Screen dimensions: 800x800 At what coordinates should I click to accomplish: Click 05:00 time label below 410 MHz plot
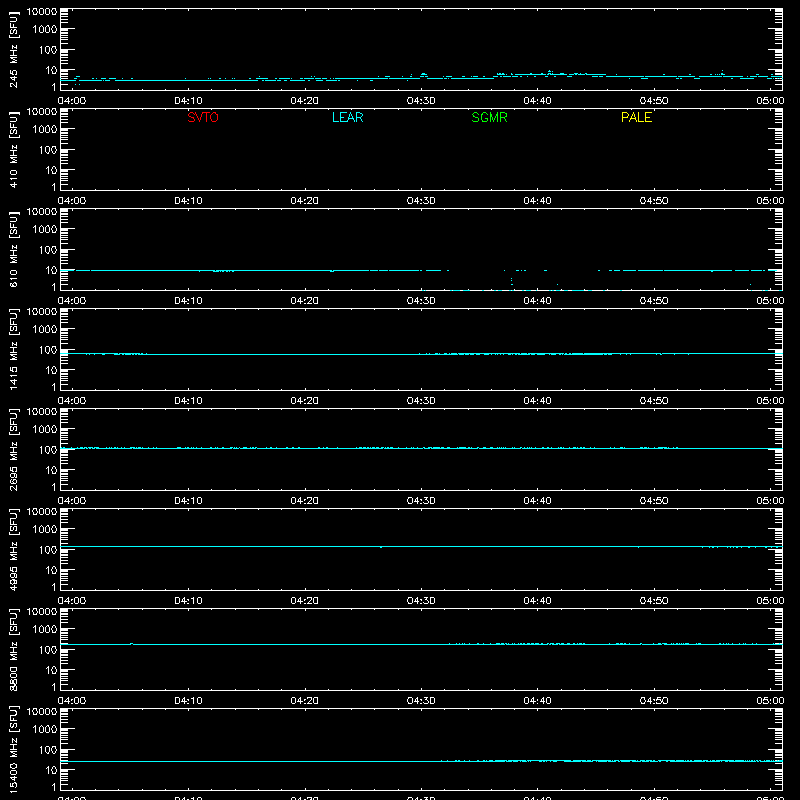coord(770,201)
